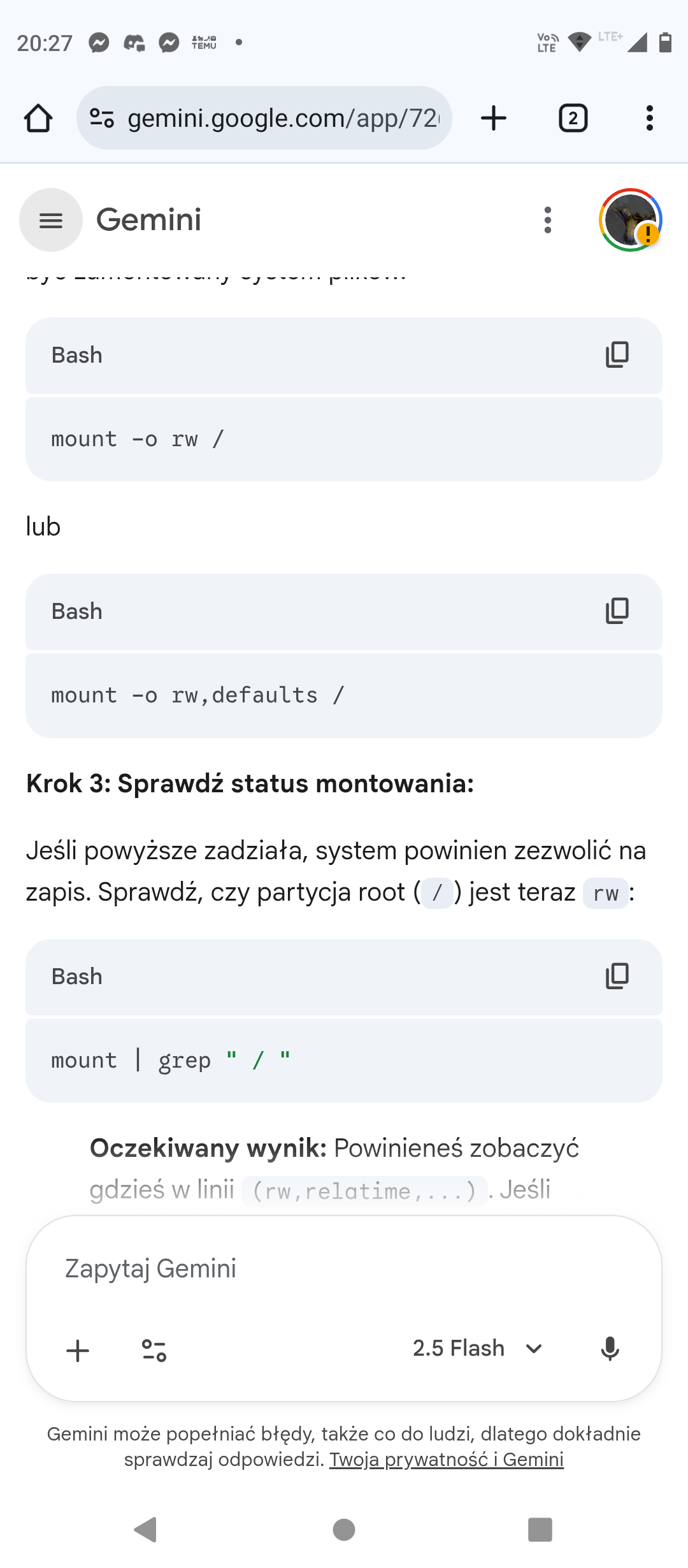Open 'Twoja prywatność i Gemini' link
688x1568 pixels.
coord(446,1460)
